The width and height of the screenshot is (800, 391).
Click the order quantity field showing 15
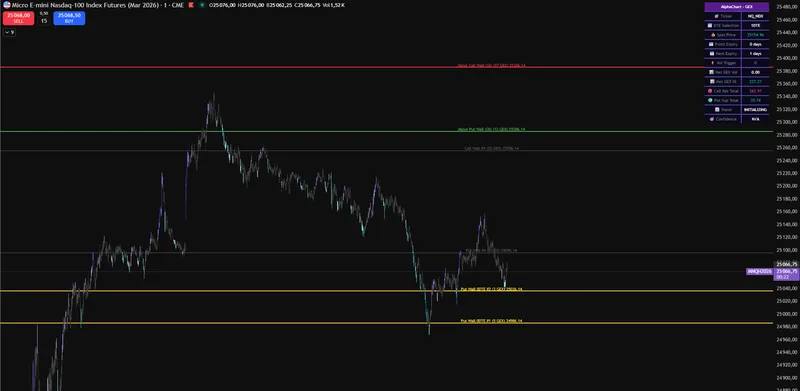click(x=44, y=20)
